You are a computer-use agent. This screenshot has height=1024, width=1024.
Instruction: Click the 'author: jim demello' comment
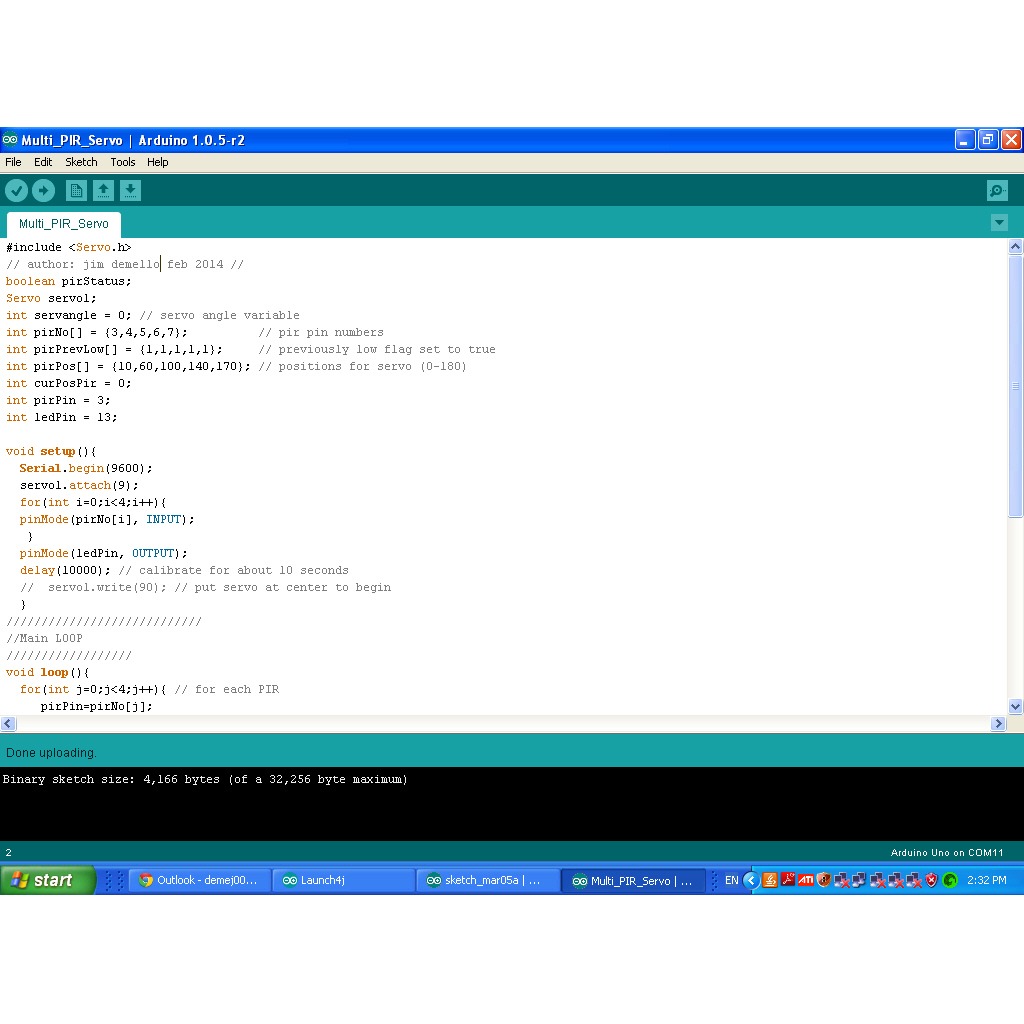click(x=125, y=264)
